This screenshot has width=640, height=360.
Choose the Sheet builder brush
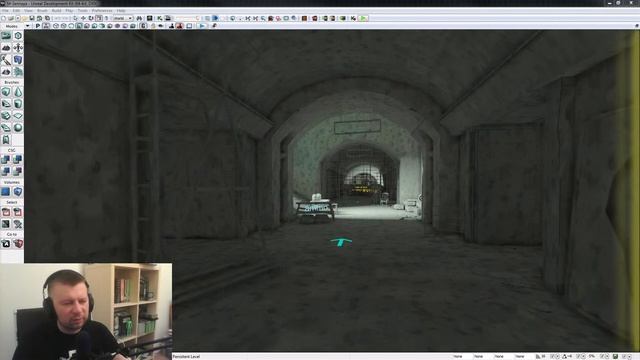click(18, 116)
